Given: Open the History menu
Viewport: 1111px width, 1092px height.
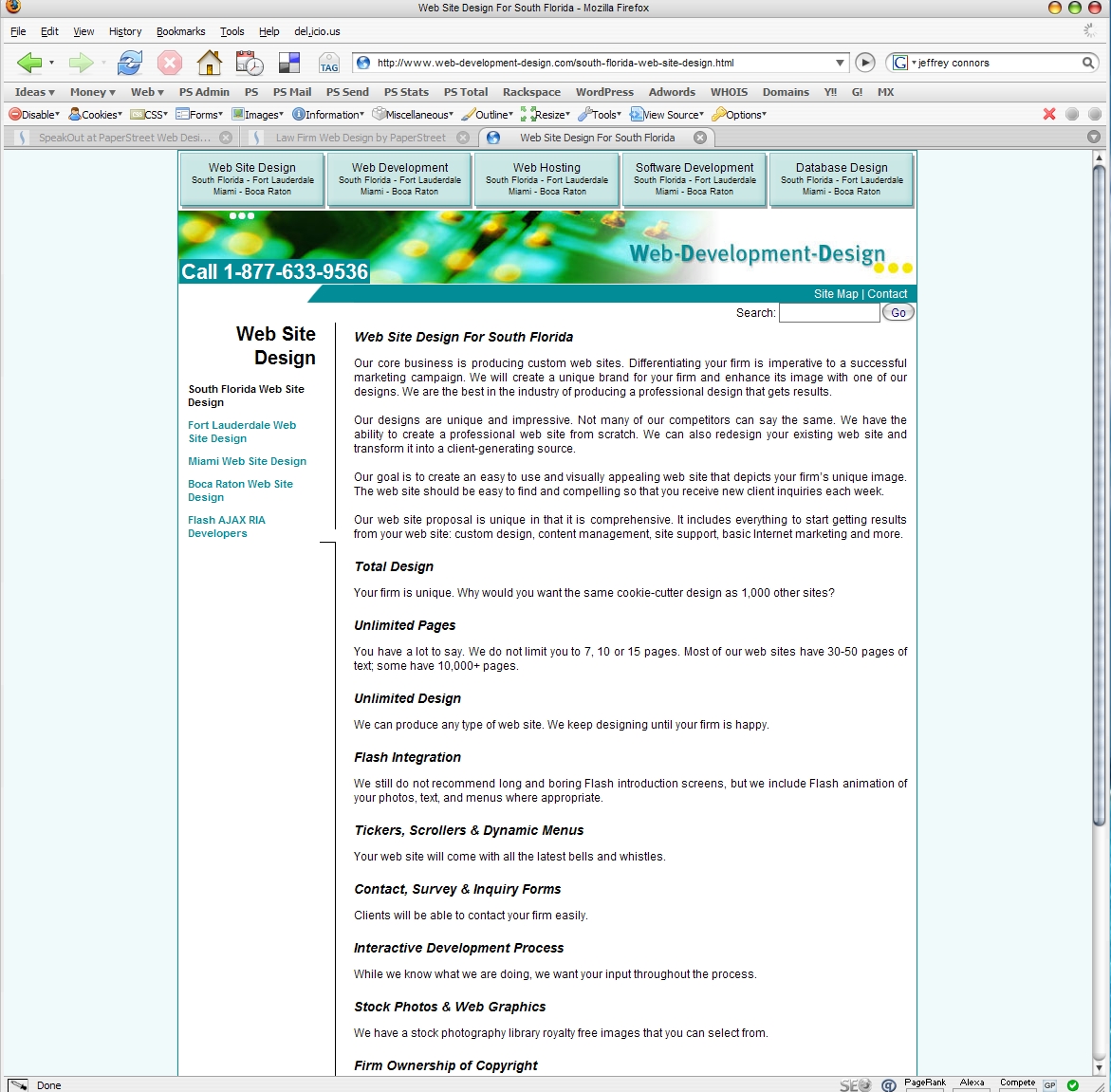Looking at the screenshot, I should (125, 31).
